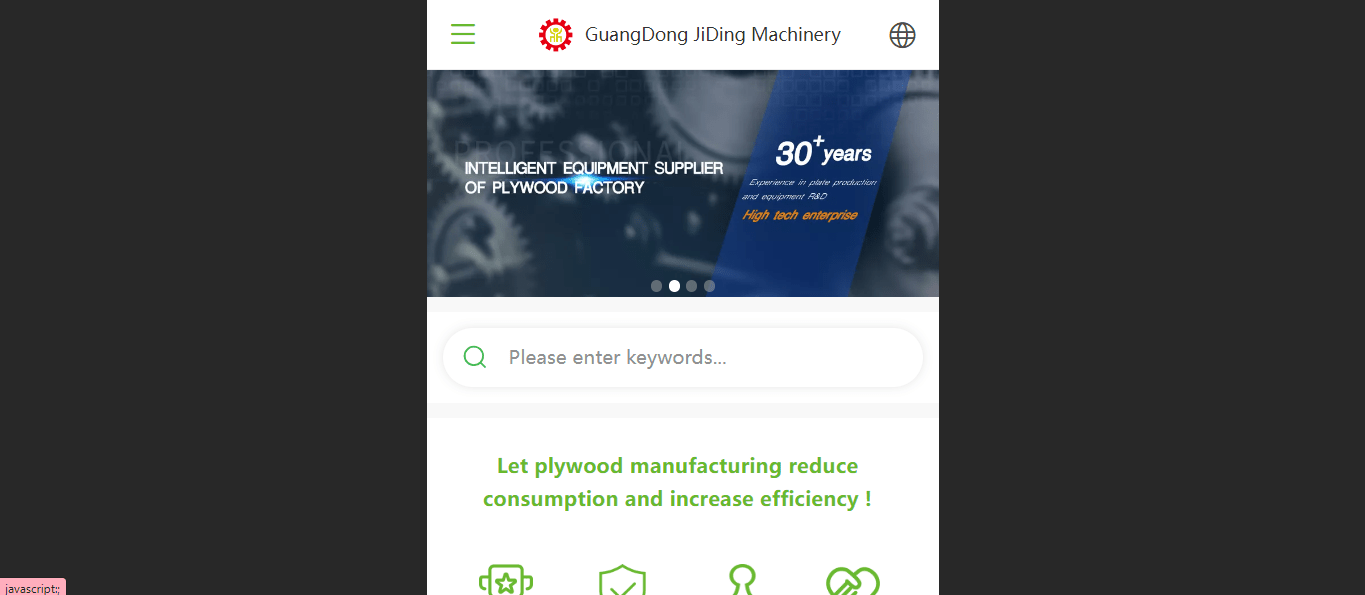The image size is (1365, 595).
Task: Open the globe language selector
Action: 902,35
